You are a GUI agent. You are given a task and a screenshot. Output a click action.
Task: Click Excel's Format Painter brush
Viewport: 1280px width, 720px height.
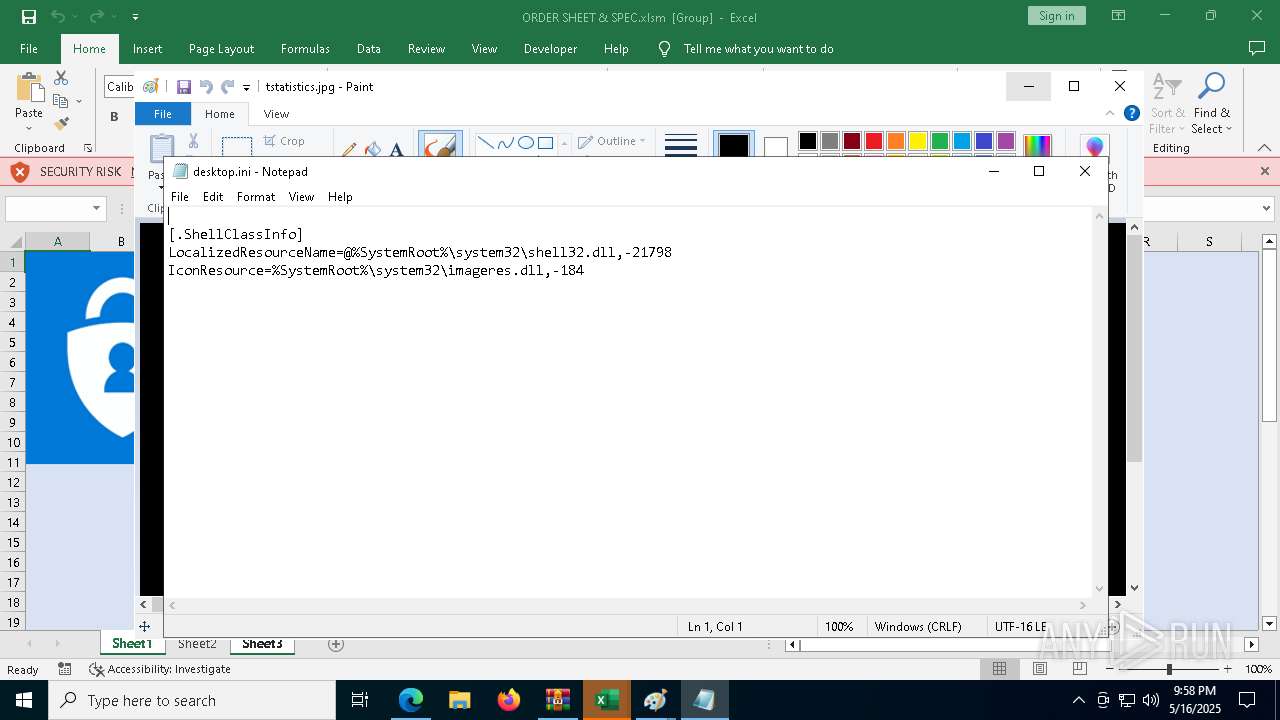[61, 124]
